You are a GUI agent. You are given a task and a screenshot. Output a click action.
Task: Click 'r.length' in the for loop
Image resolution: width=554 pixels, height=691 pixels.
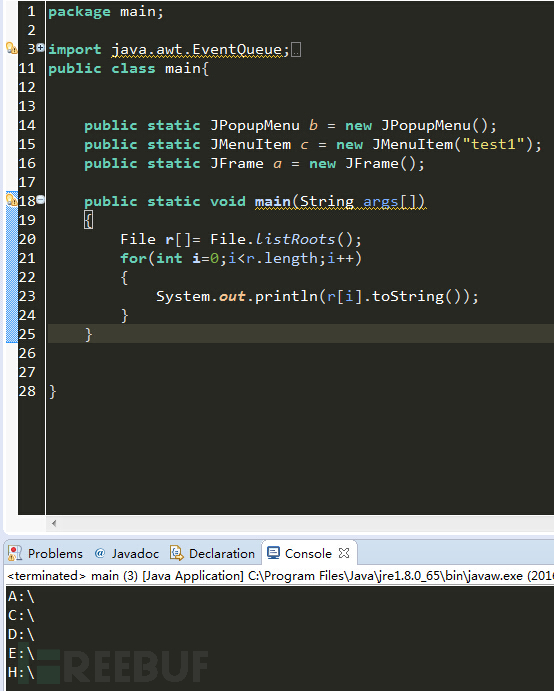coord(282,258)
